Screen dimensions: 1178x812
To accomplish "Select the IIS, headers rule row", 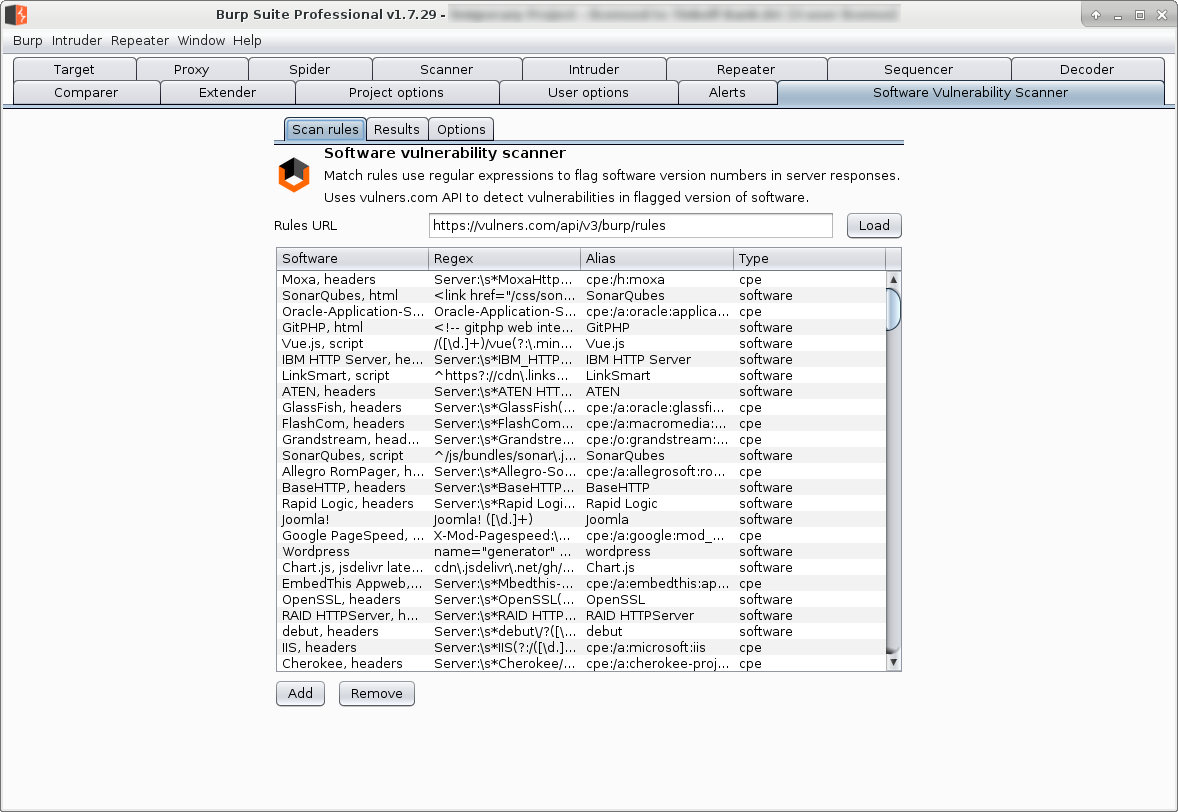I will 581,647.
